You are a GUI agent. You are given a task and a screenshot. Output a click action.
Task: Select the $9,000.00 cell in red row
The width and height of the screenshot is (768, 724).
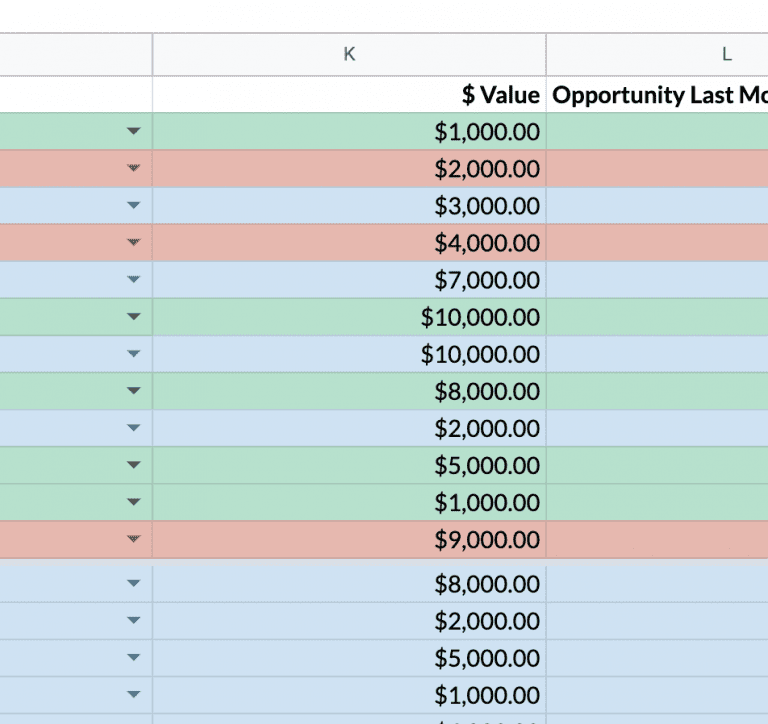pos(349,539)
